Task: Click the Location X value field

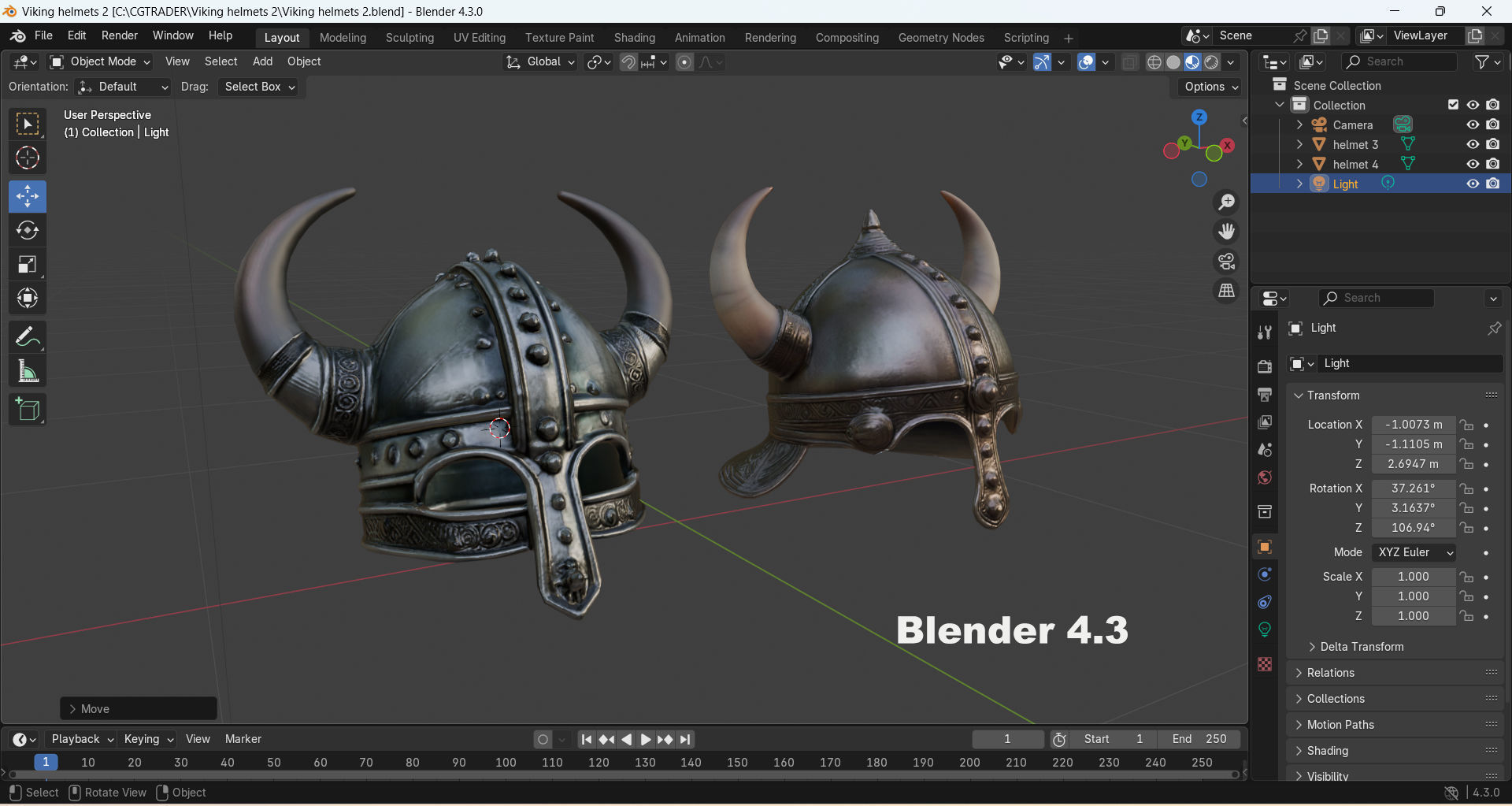Action: pos(1414,425)
